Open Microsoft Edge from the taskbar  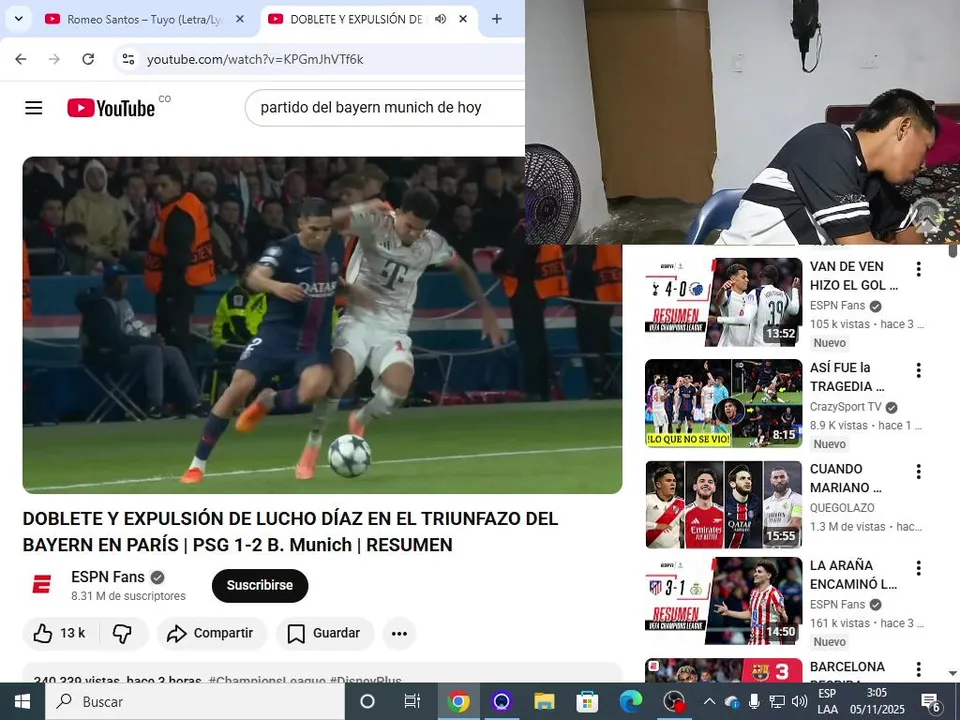(631, 702)
